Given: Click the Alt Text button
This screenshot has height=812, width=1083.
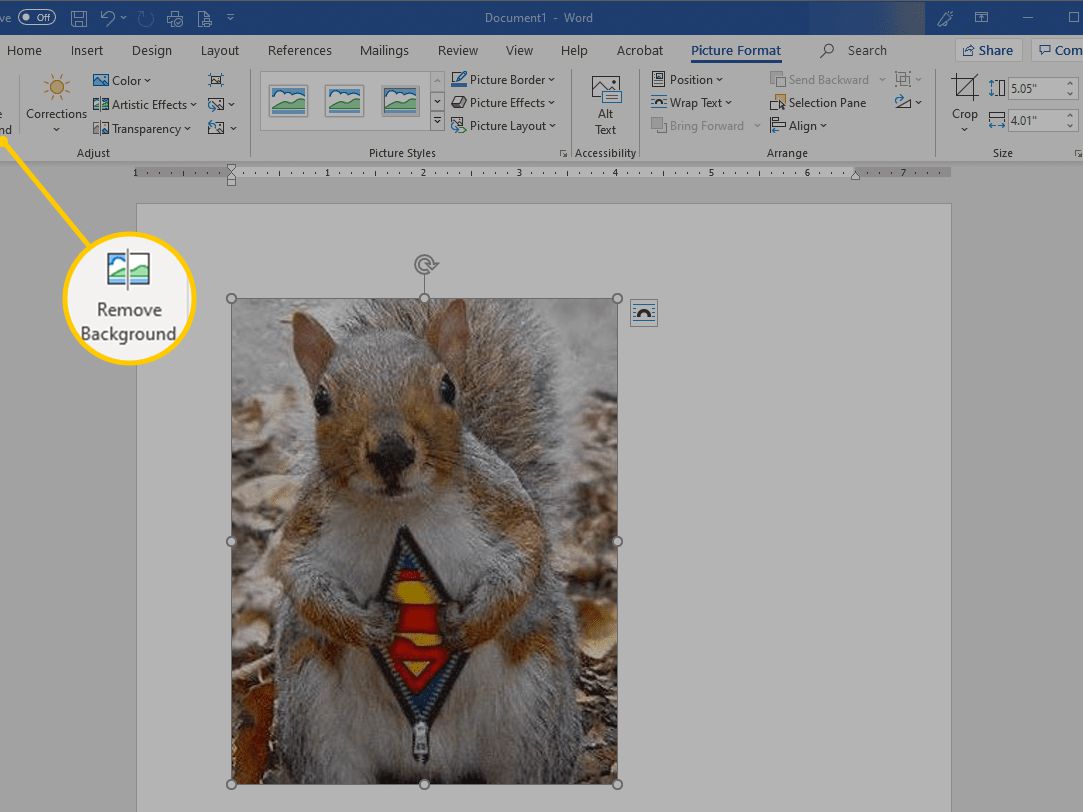Looking at the screenshot, I should (x=606, y=106).
